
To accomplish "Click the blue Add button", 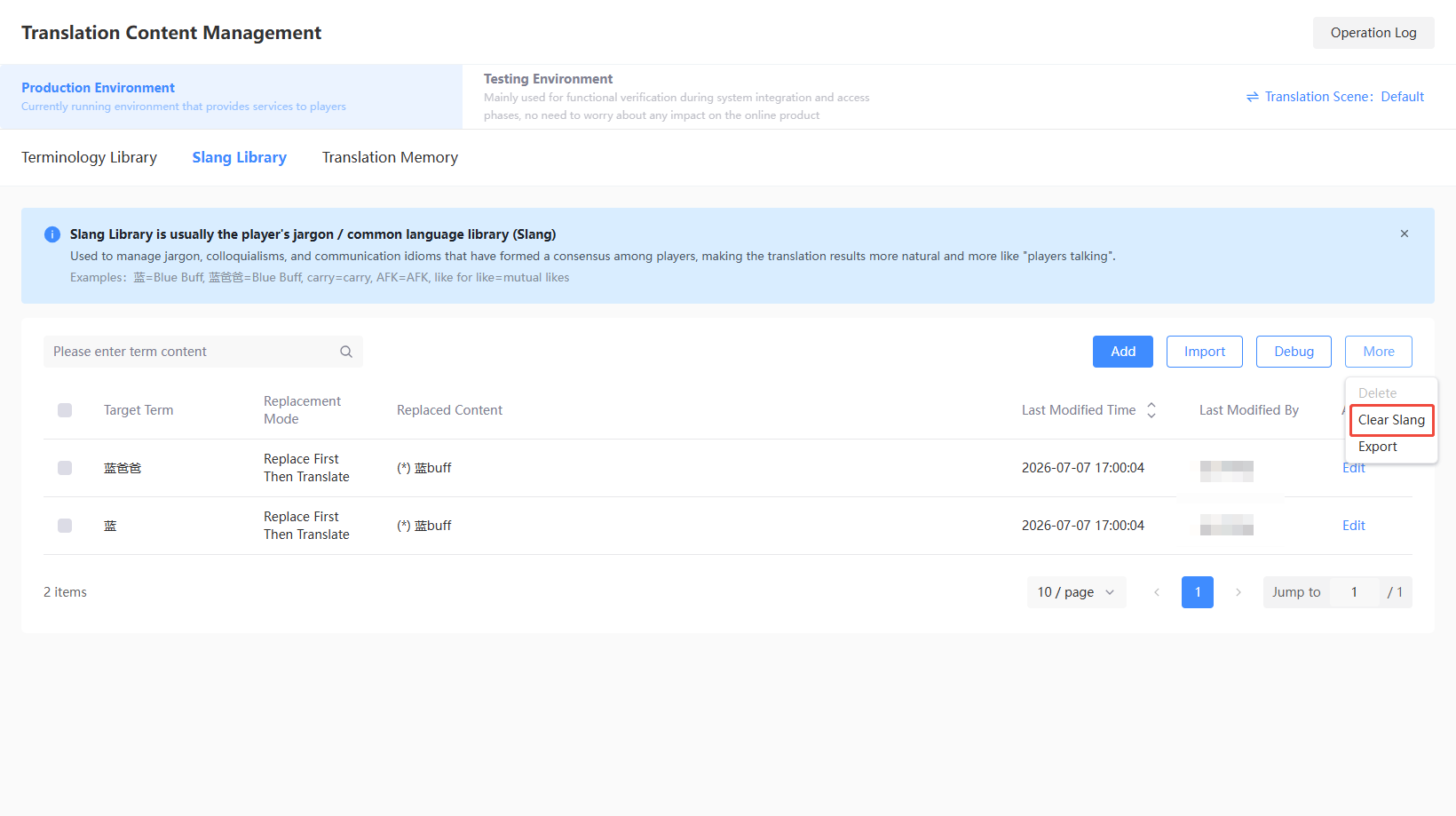I will click(1123, 352).
